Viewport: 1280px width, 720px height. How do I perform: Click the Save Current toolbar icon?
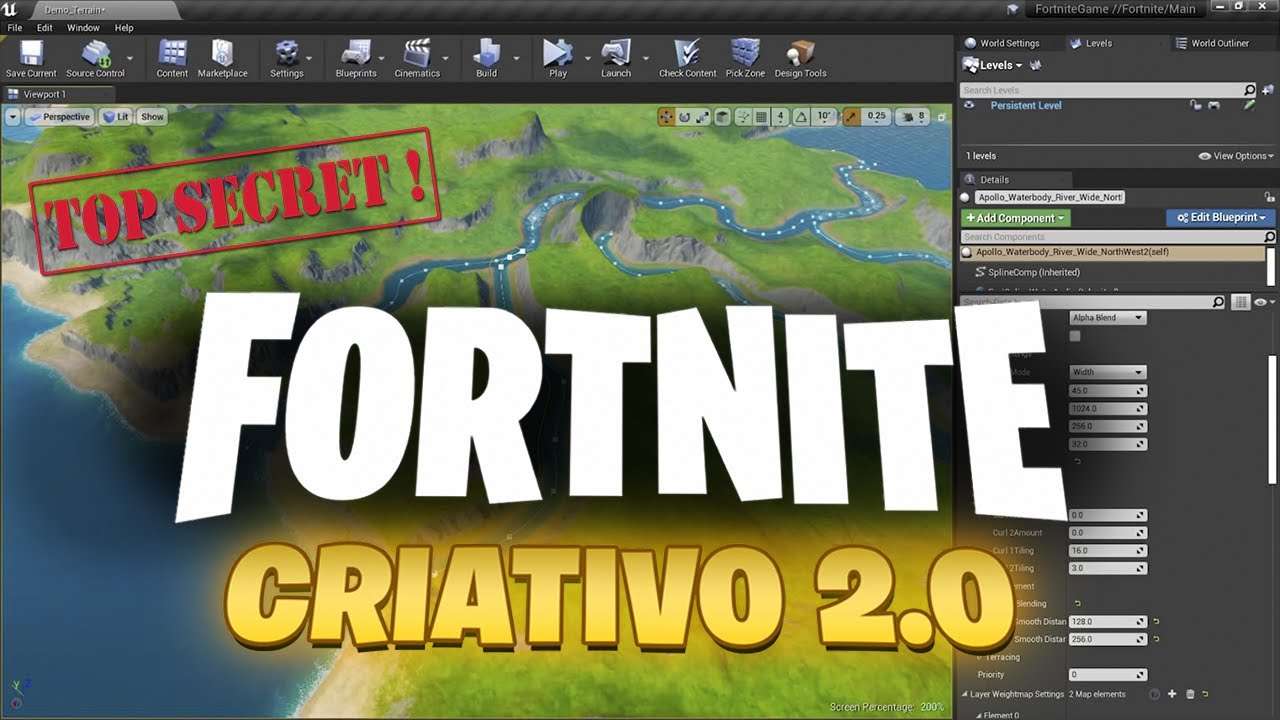(x=31, y=58)
